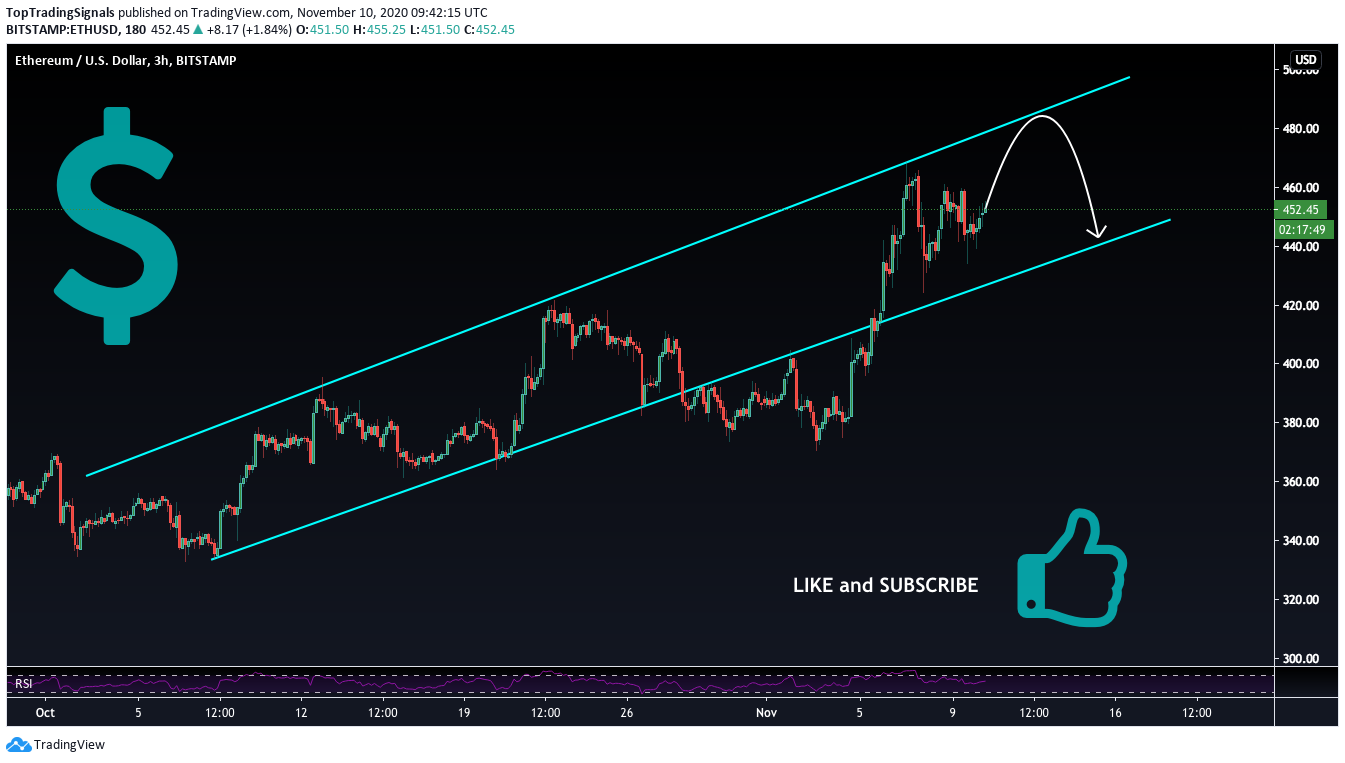Click the 420.00 price axis label
Screen dimensions: 1345x763
1299,305
